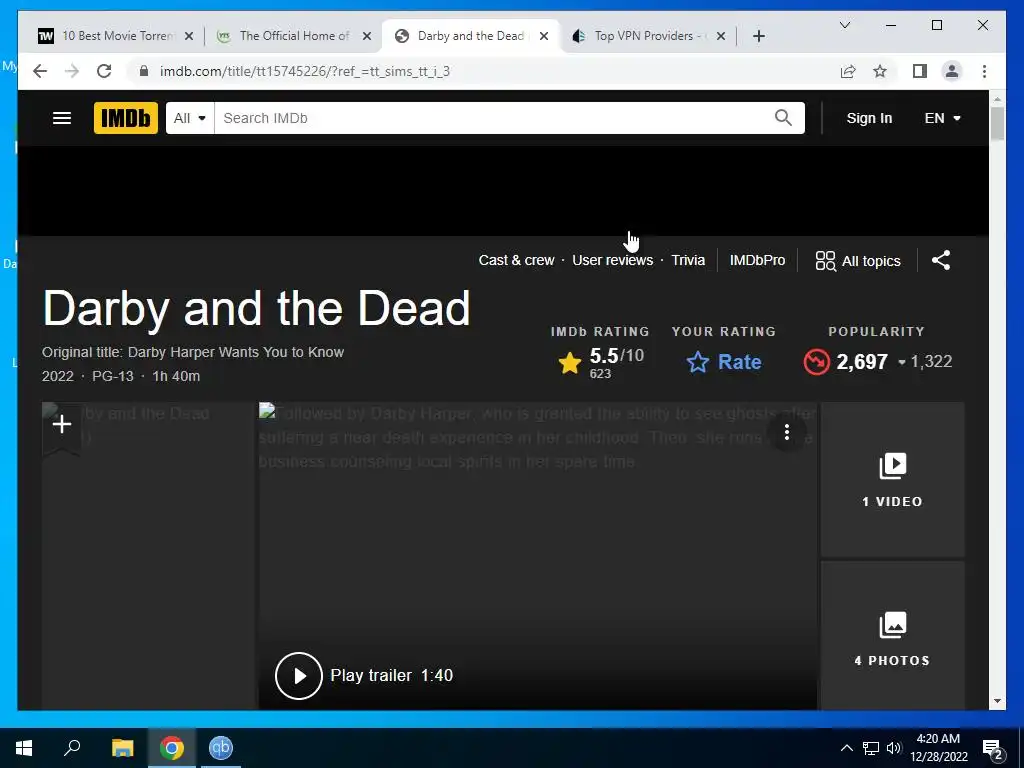Switch to 10 Best Movie Torrent tab

108,36
